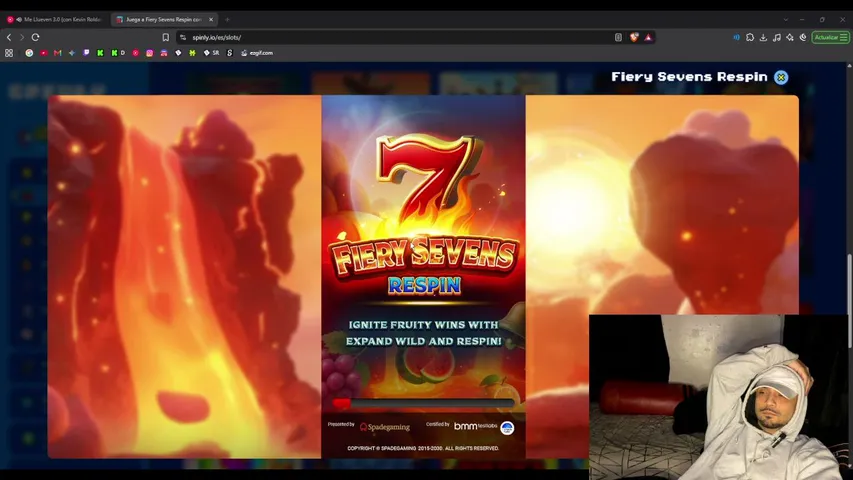This screenshot has height=480, width=853.
Task: Click the round certification seal badge
Action: pos(507,428)
